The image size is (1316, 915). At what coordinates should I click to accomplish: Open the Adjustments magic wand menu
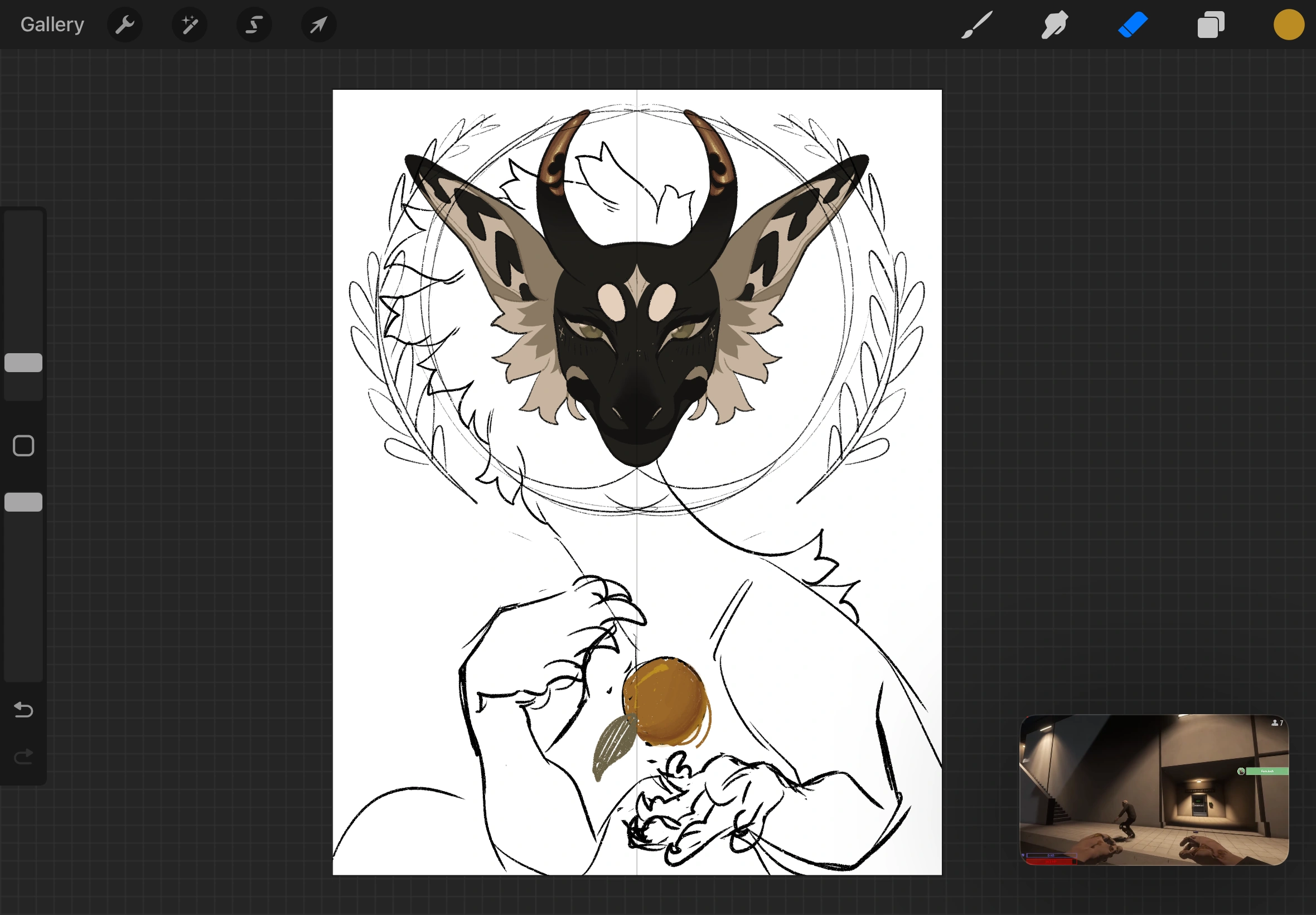pos(190,25)
